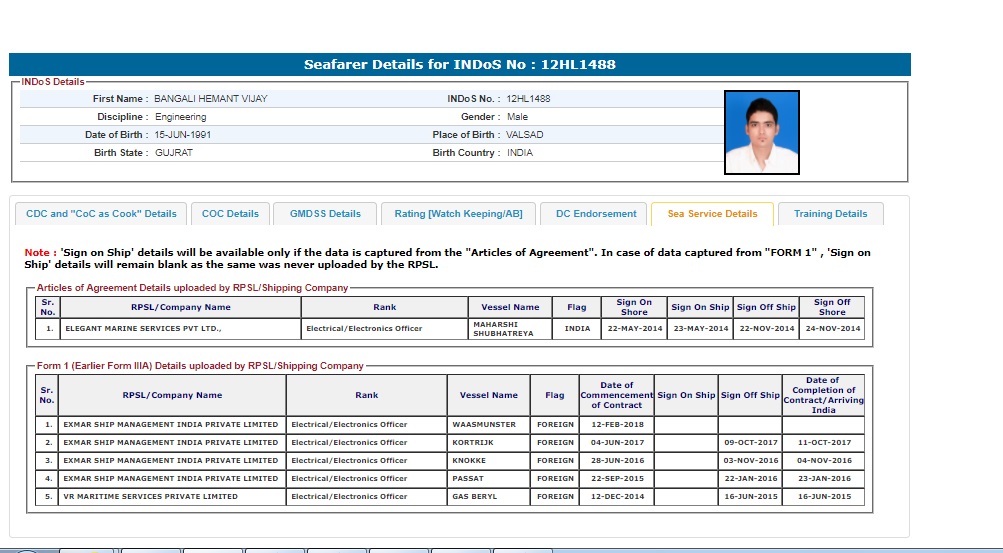Select the Rating [Watch Keeping/AB] tab
This screenshot has width=1003, height=553.
pyautogui.click(x=458, y=214)
